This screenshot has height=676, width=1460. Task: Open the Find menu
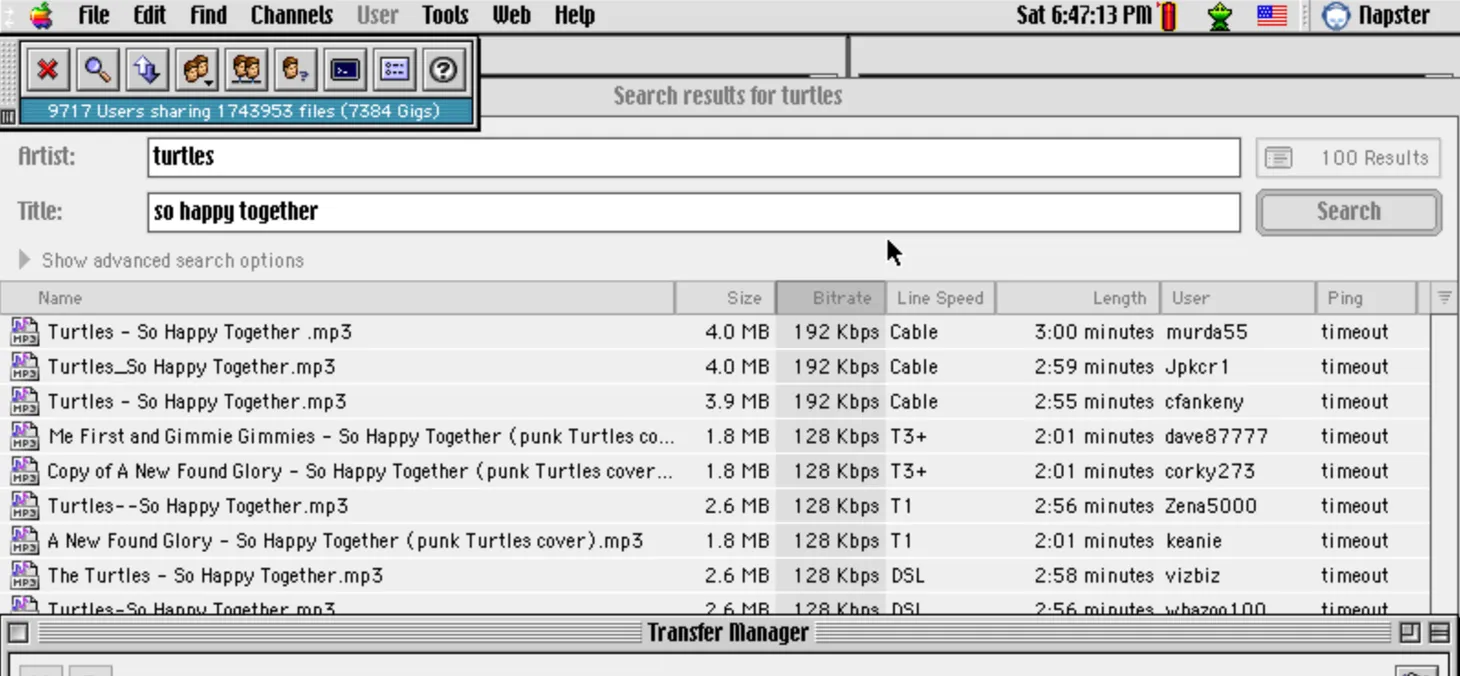click(x=208, y=15)
